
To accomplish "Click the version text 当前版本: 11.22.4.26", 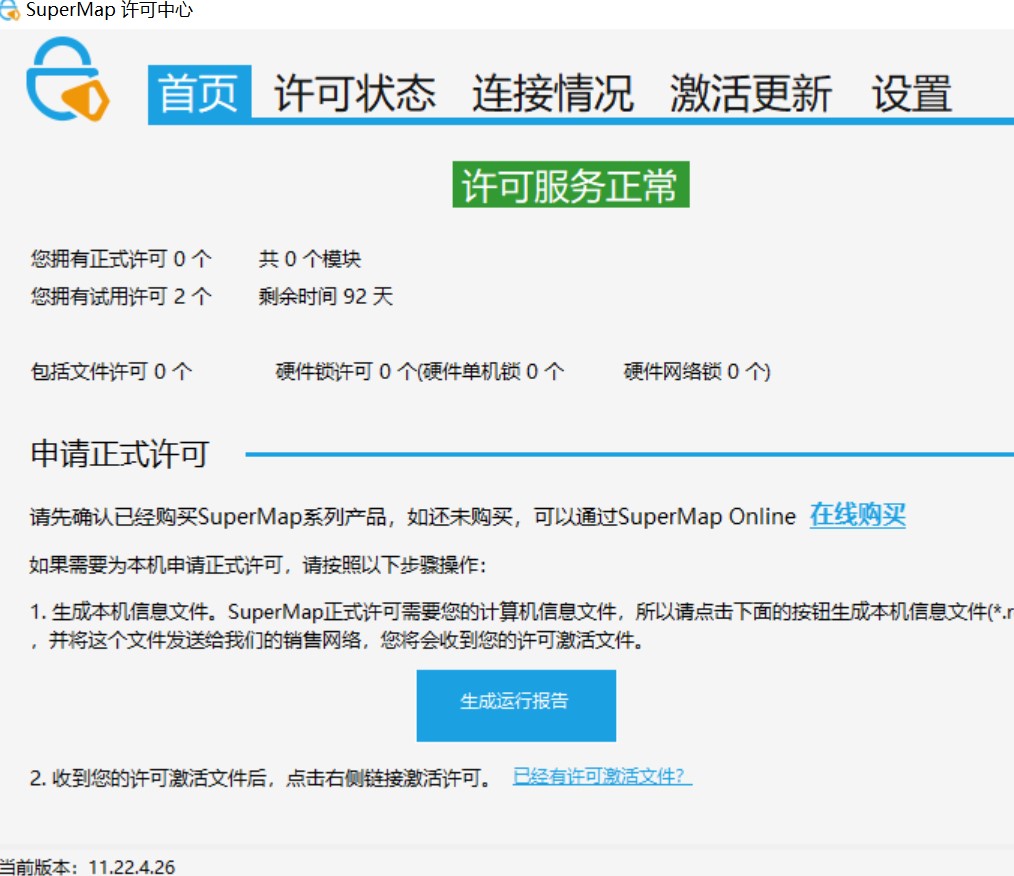I will point(87,866).
